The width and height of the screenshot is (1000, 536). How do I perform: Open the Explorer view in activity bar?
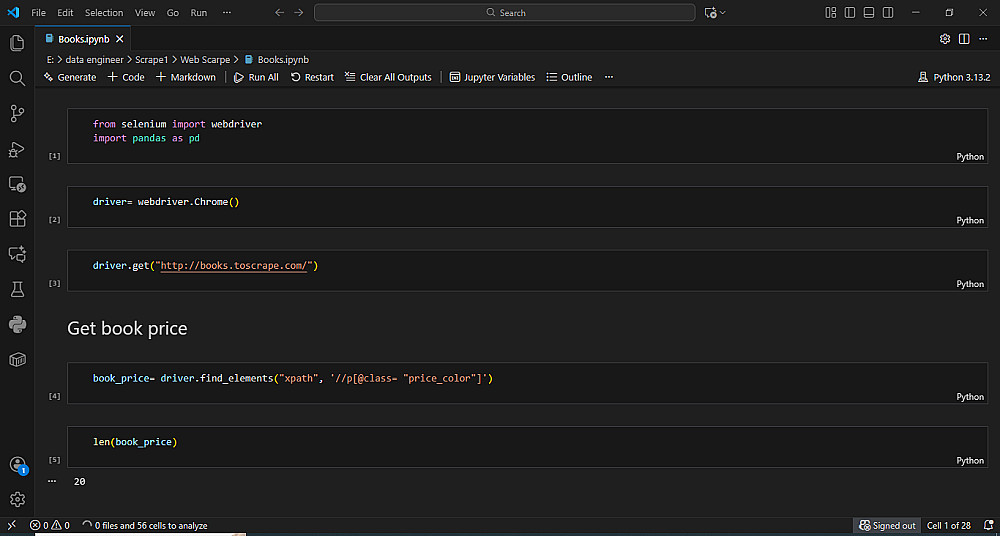pyautogui.click(x=17, y=43)
